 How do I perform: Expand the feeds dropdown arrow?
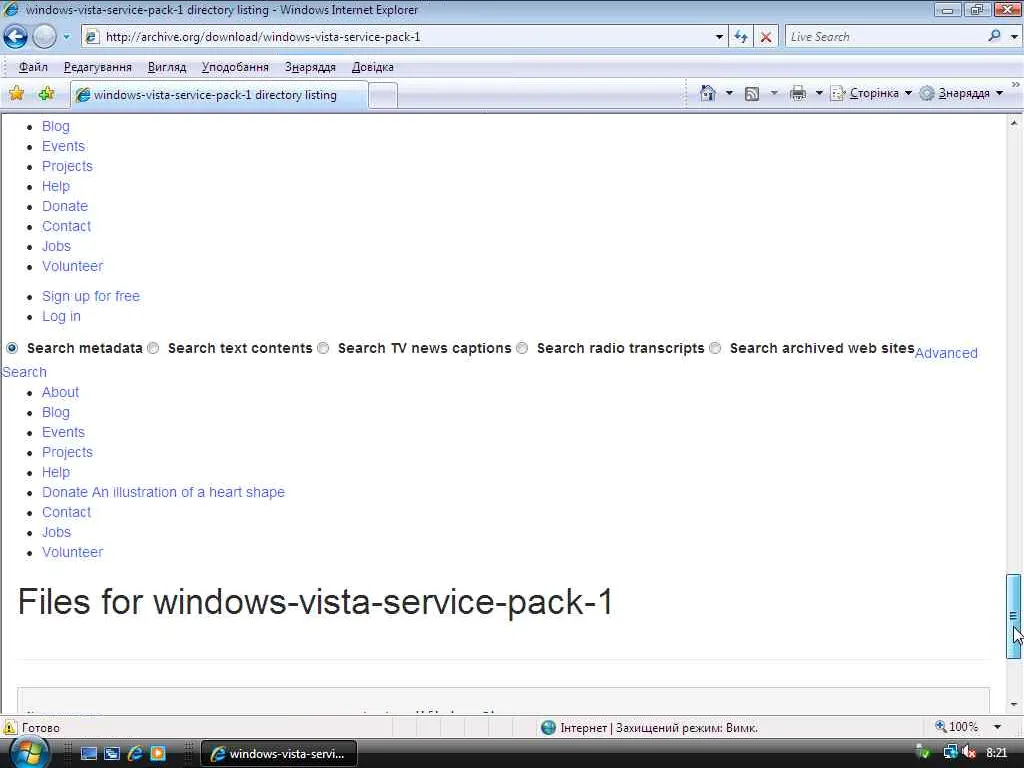(774, 93)
